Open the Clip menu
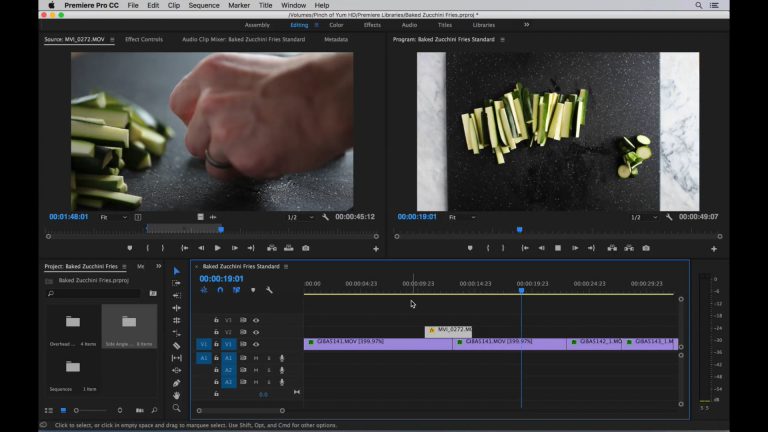The image size is (768, 432). tap(174, 5)
